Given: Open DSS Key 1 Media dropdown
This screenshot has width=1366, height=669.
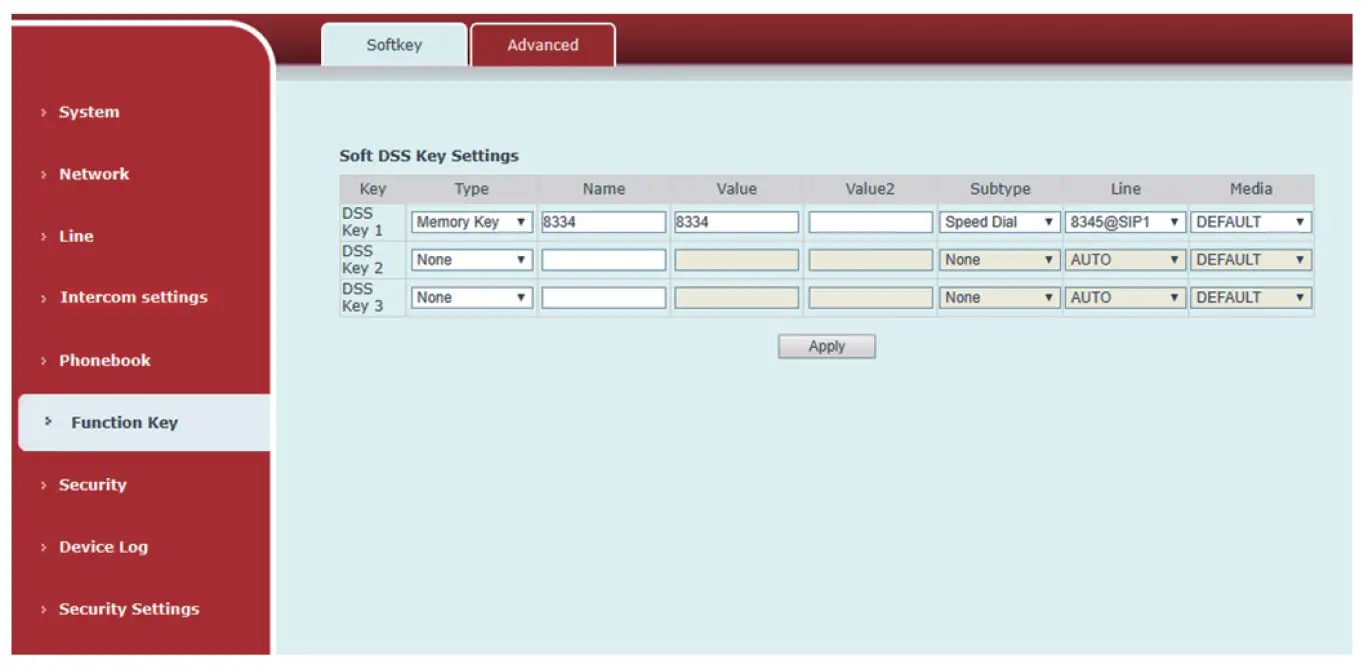Looking at the screenshot, I should (x=1251, y=222).
